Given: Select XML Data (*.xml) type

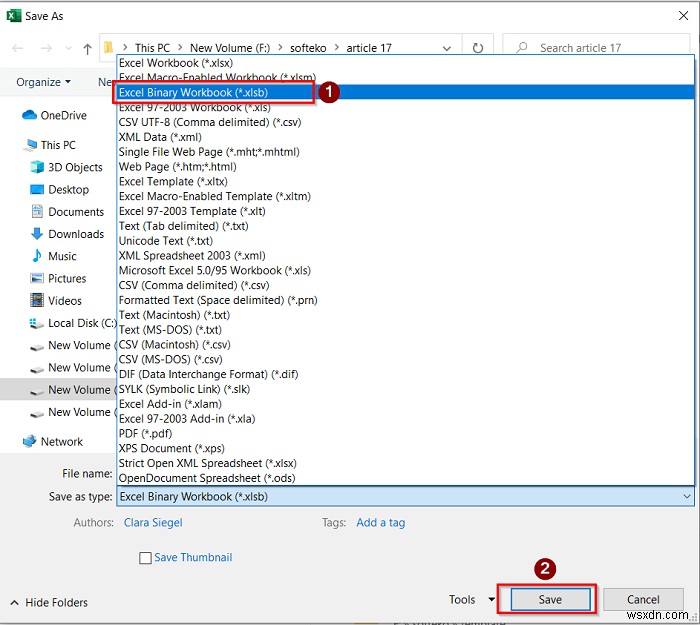Looking at the screenshot, I should [x=405, y=137].
